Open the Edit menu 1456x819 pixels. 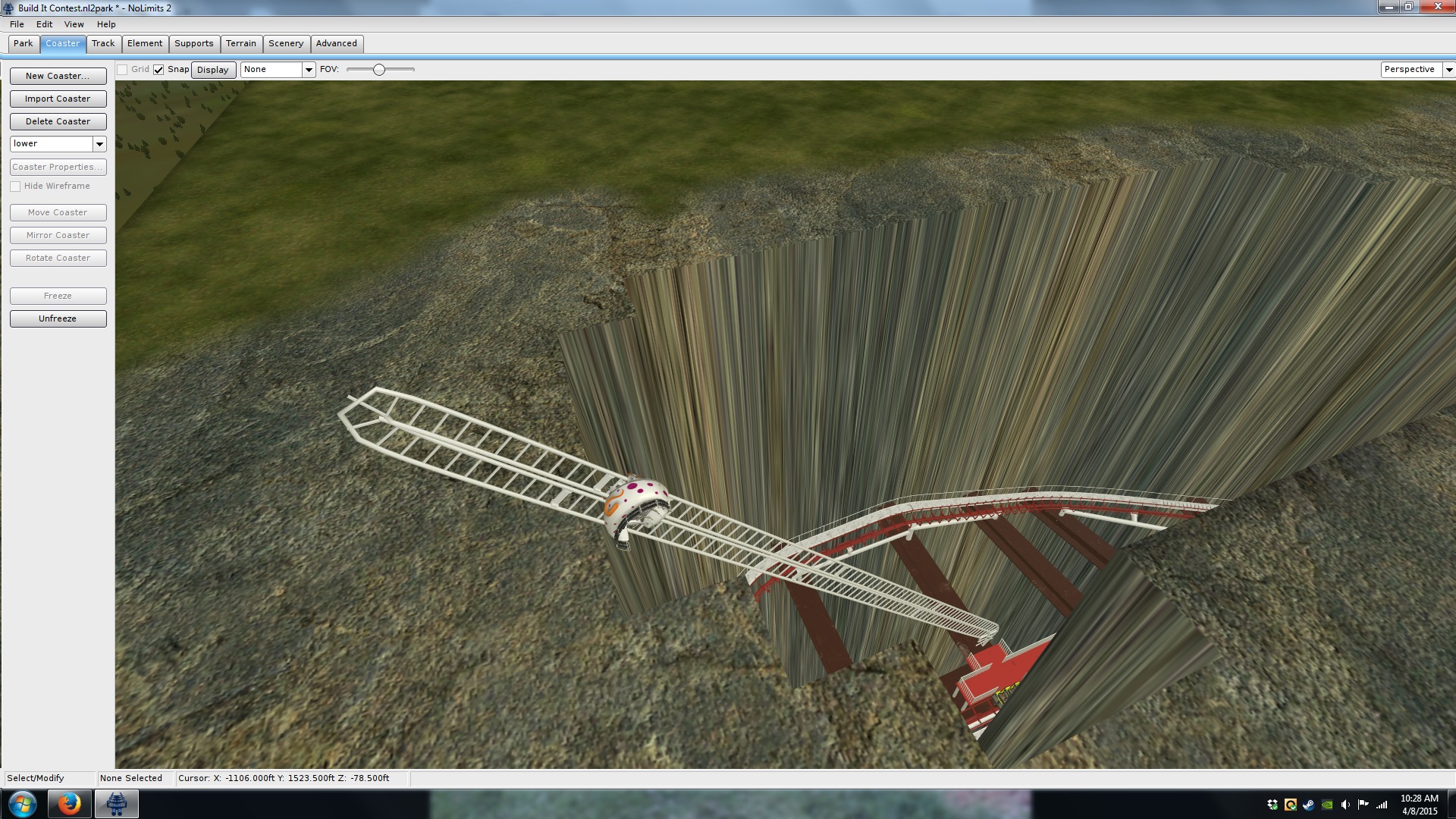point(44,24)
